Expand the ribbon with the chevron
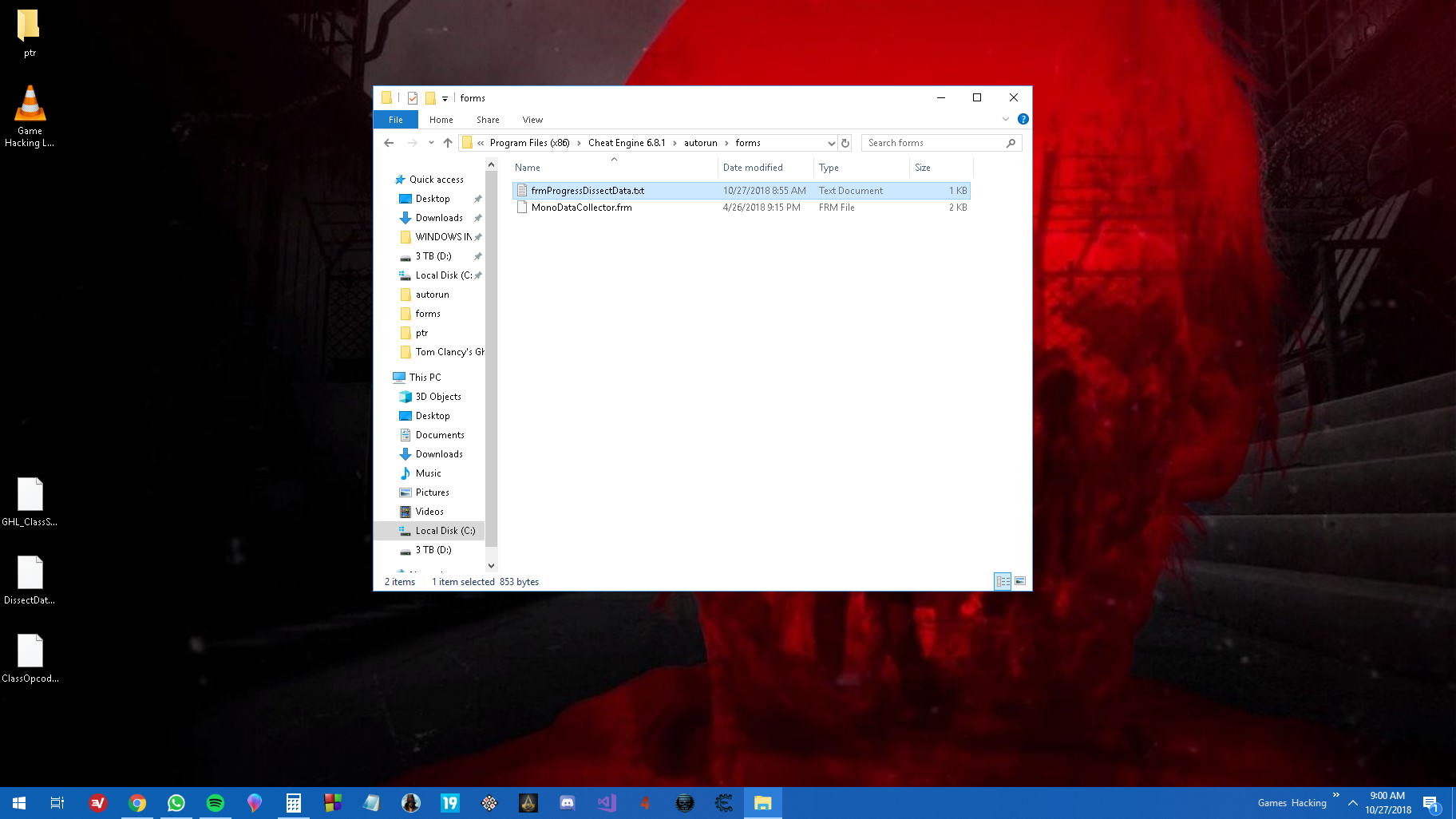 pyautogui.click(x=1006, y=119)
